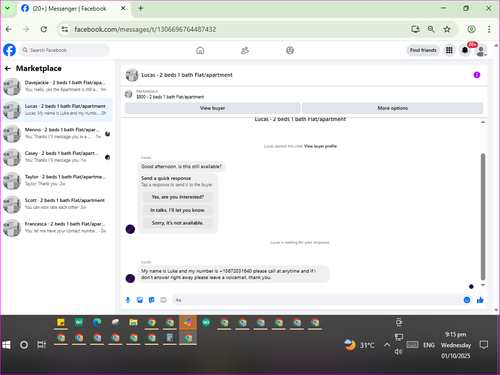Viewport: 500px width, 375px height.
Task: Open Microsoft Edge from the taskbar
Action: (x=97, y=322)
